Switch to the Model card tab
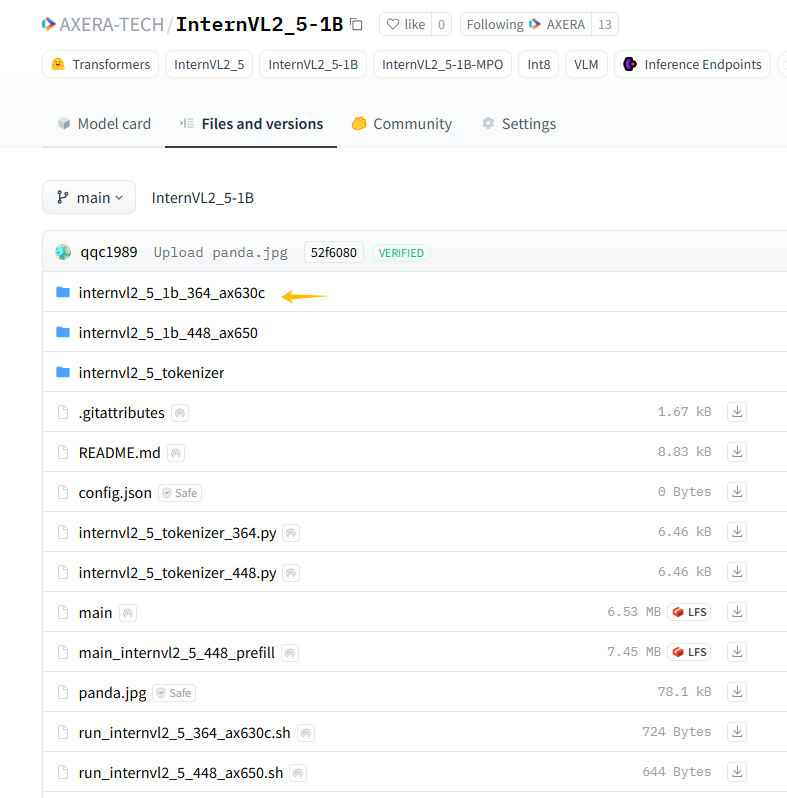The image size is (787, 798). click(x=104, y=124)
